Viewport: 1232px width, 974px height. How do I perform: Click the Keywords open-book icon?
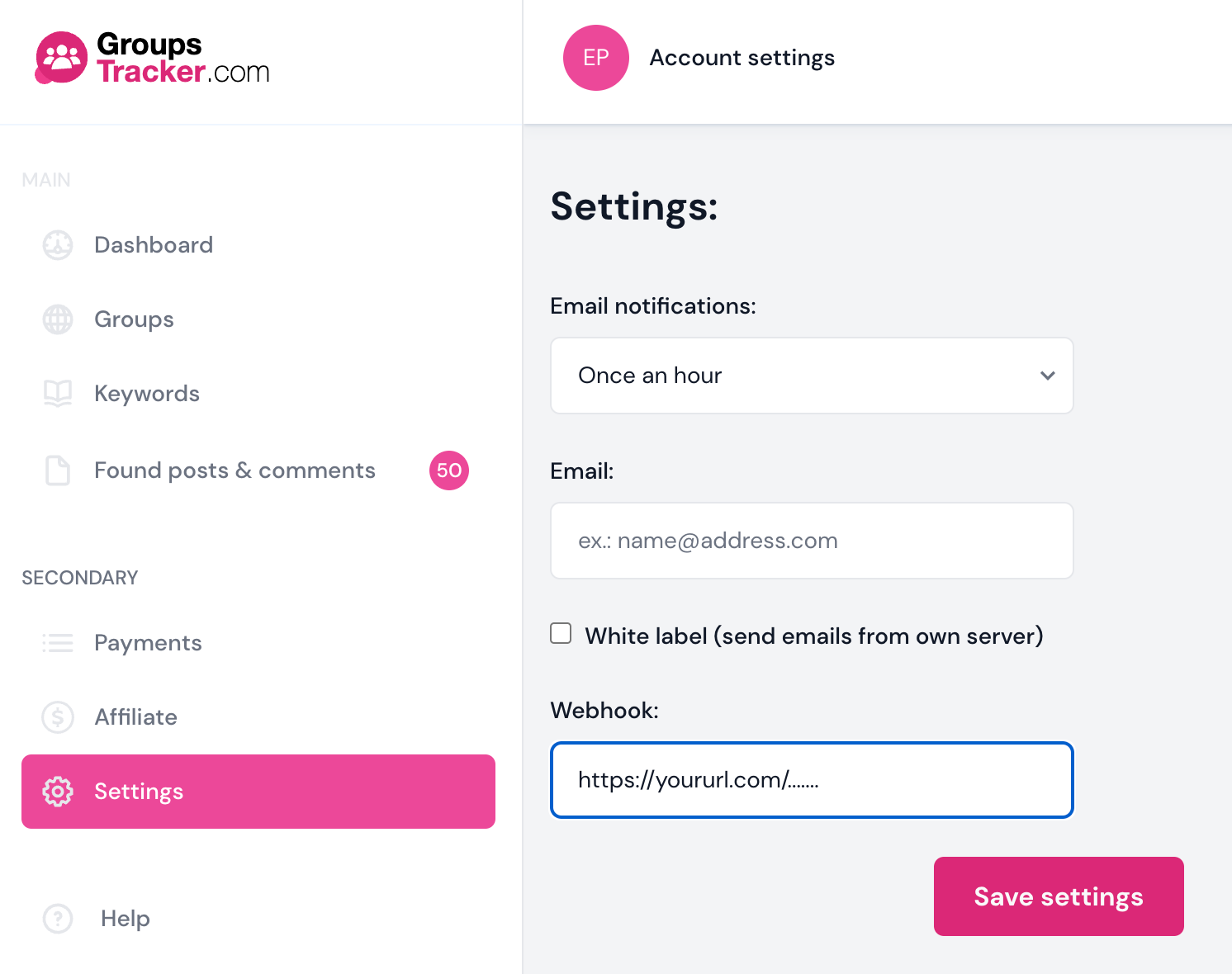58,394
